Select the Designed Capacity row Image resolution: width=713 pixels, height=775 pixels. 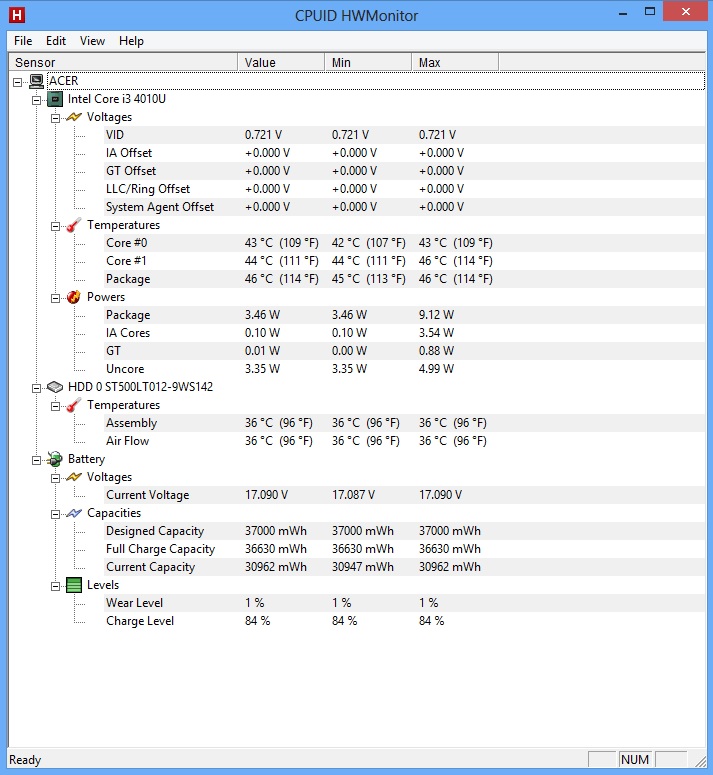coord(405,531)
